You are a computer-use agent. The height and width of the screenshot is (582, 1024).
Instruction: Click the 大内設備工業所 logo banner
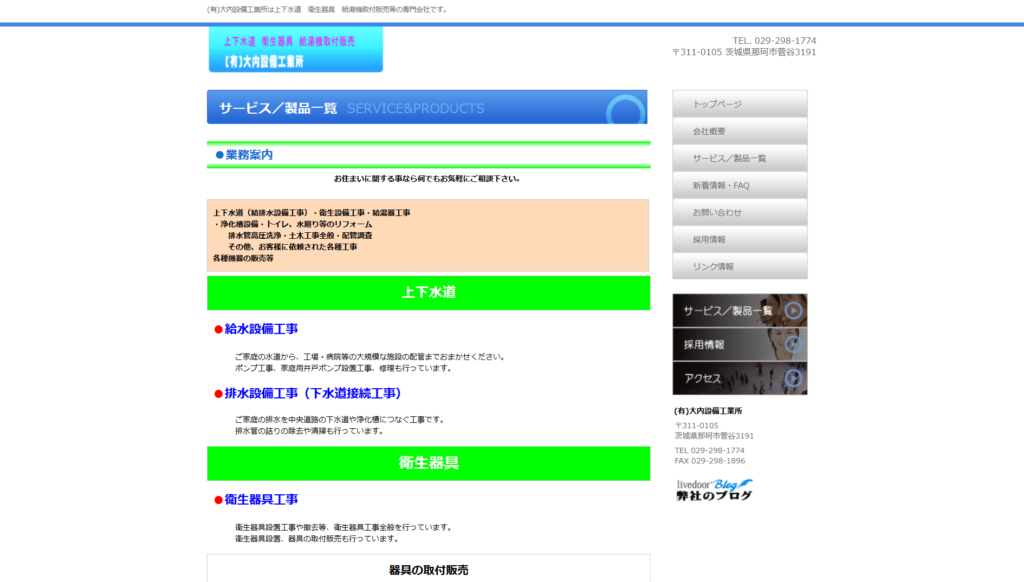(x=296, y=50)
